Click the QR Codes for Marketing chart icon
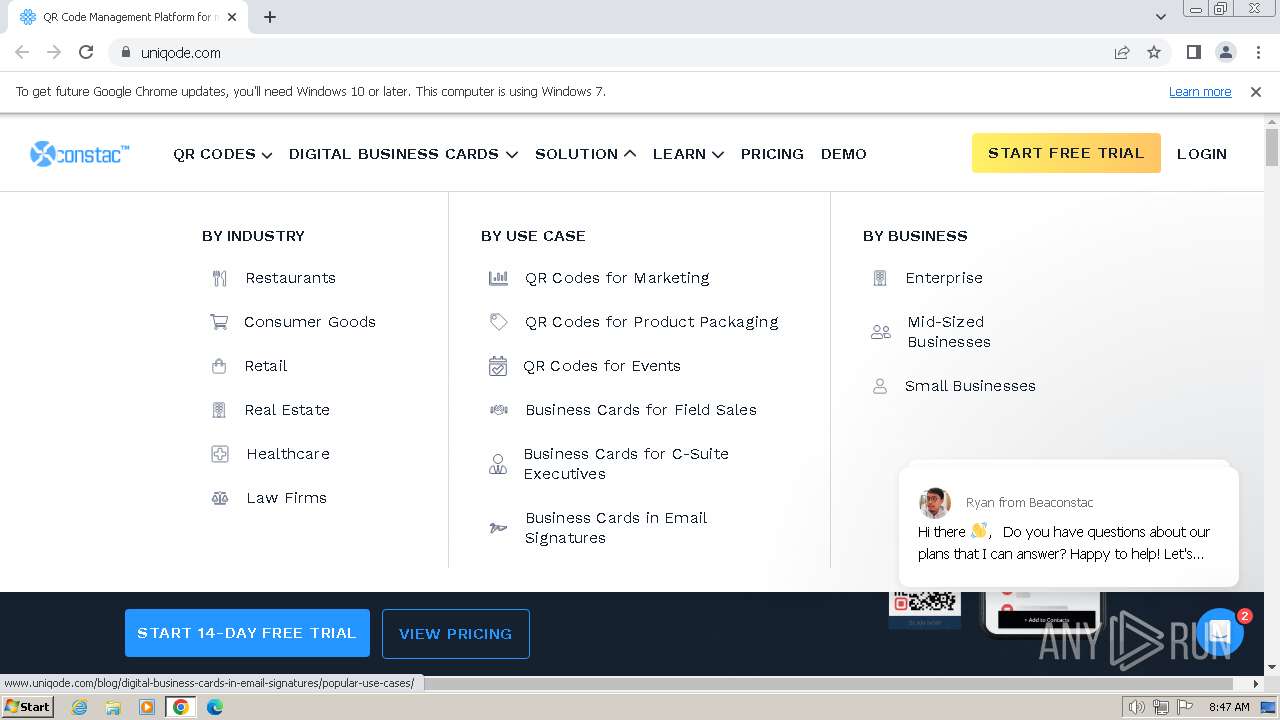Image resolution: width=1280 pixels, height=720 pixels. [x=498, y=278]
